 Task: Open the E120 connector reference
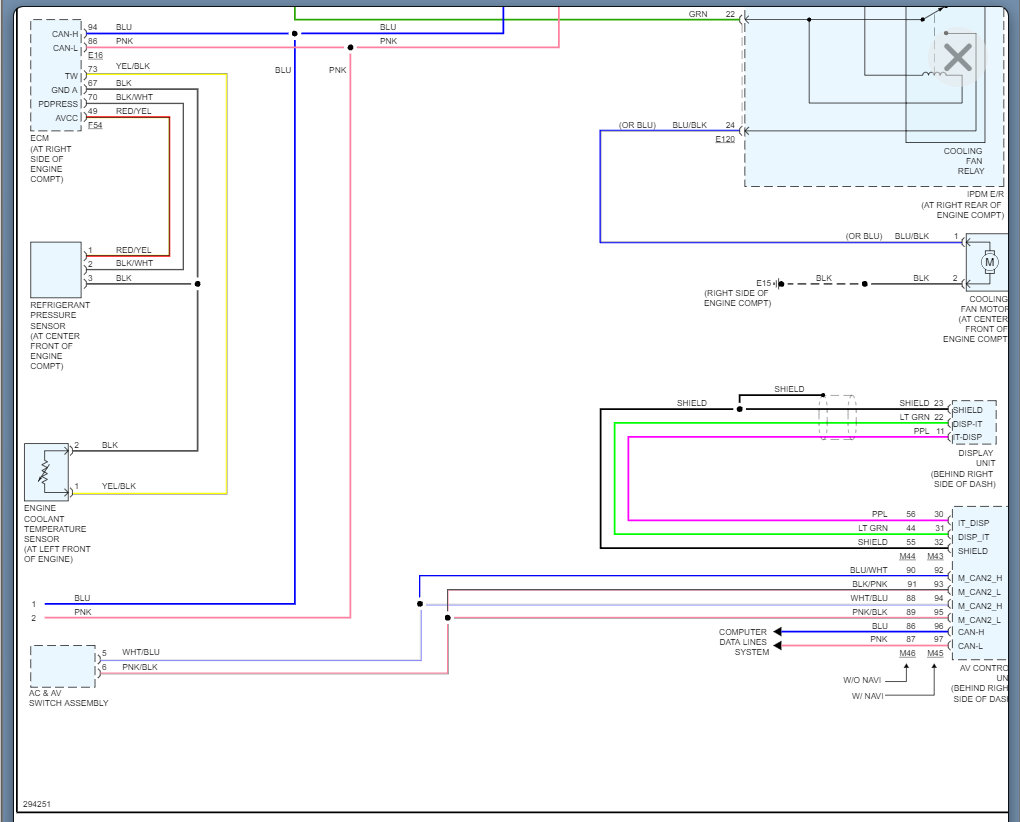[x=725, y=139]
